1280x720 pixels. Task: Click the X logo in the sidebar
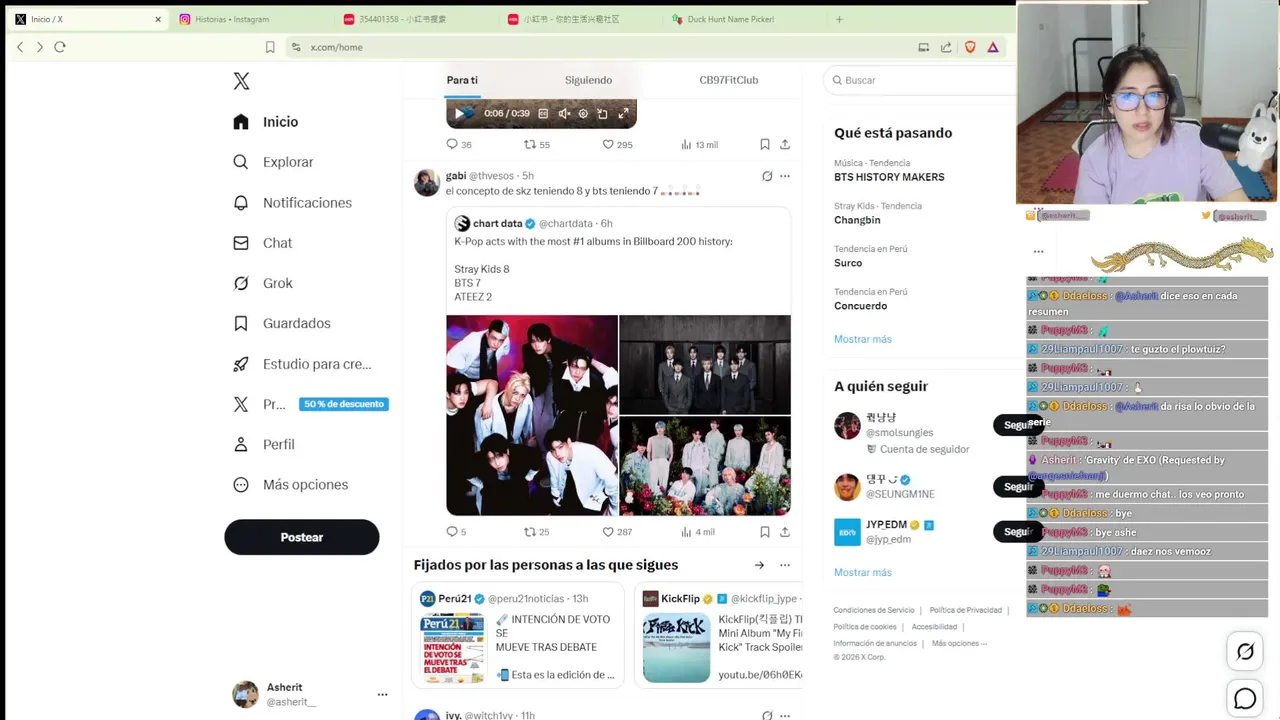click(x=241, y=82)
